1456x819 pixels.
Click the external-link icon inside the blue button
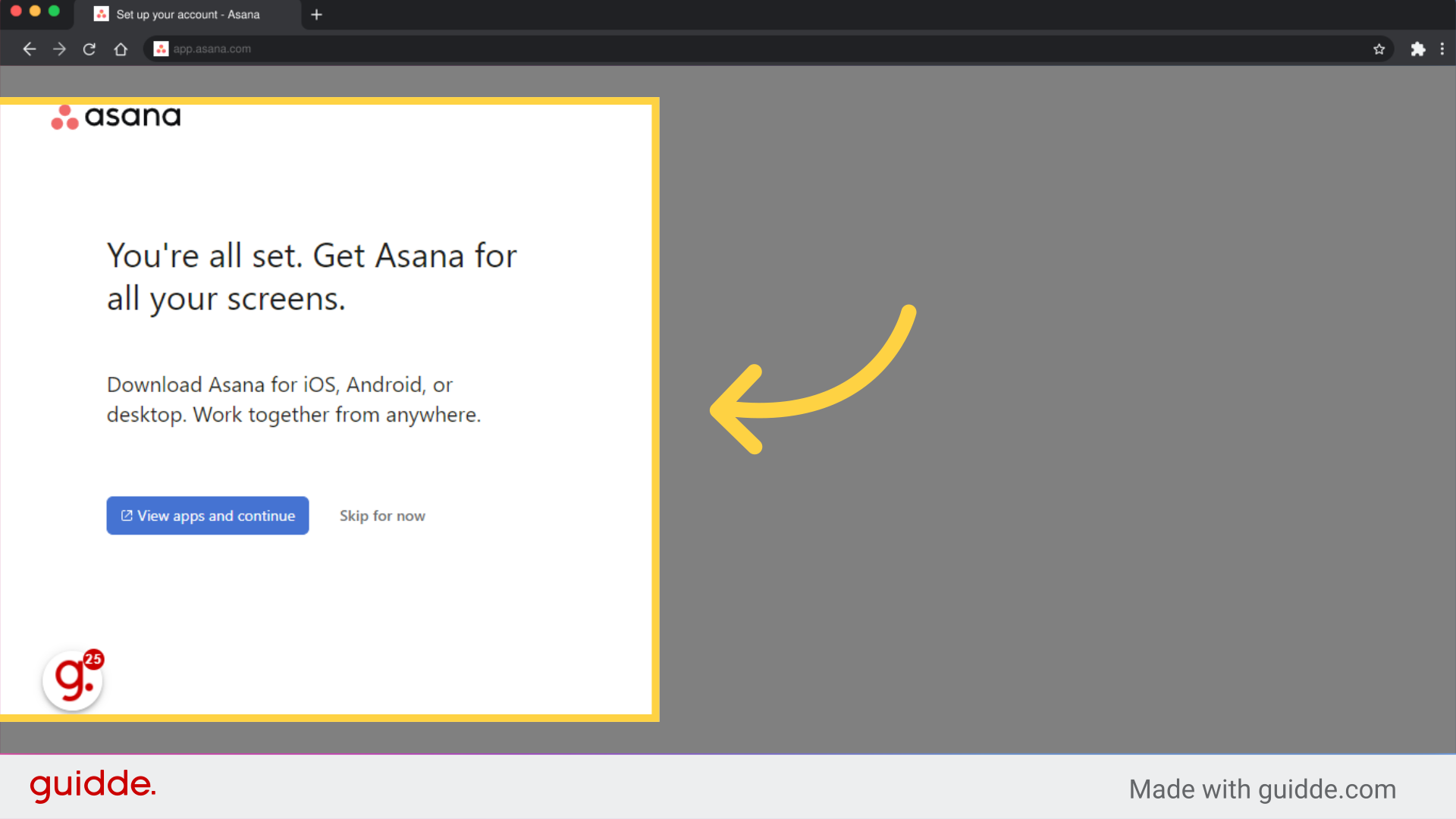pos(125,515)
